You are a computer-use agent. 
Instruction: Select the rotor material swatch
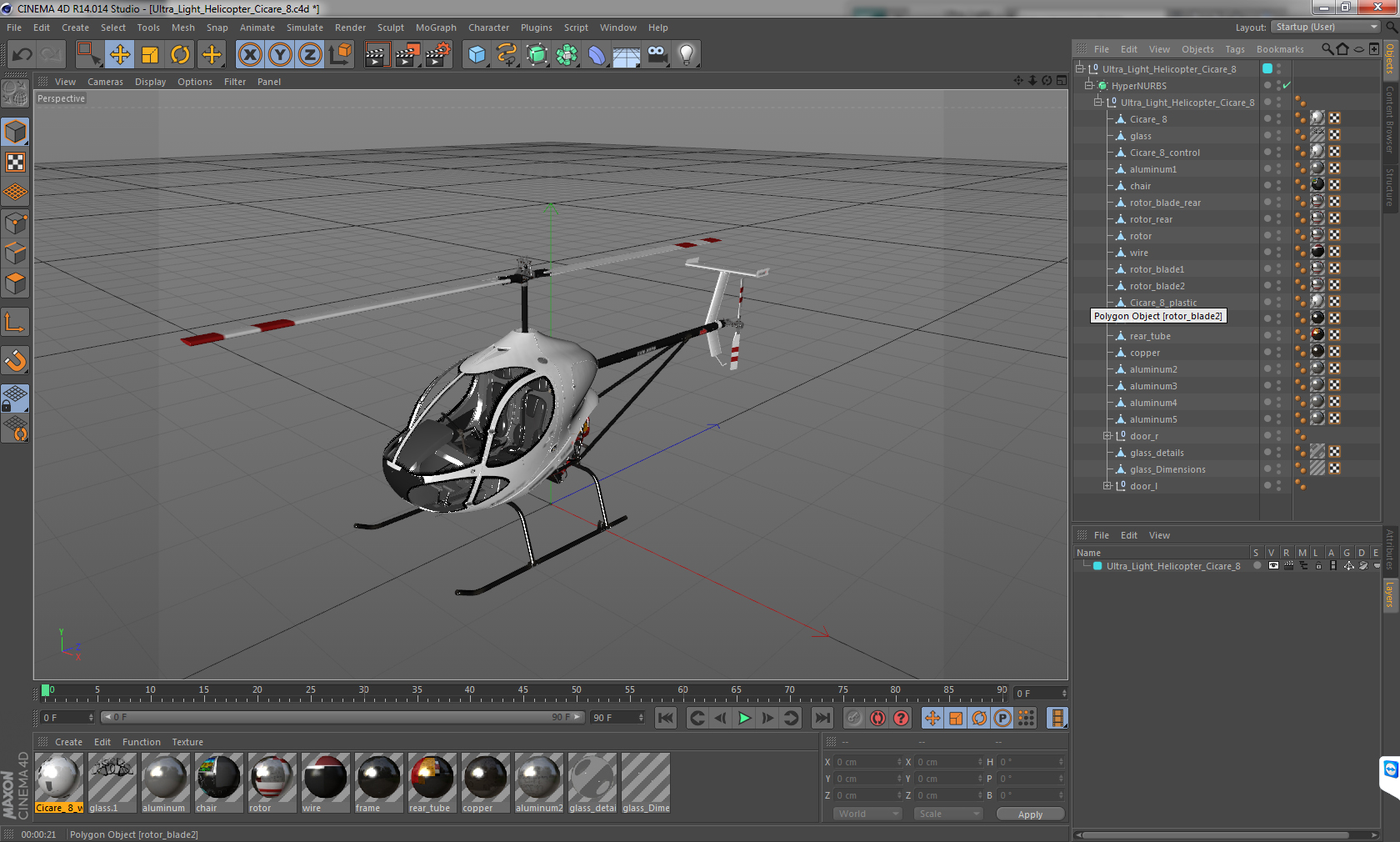pos(272,783)
